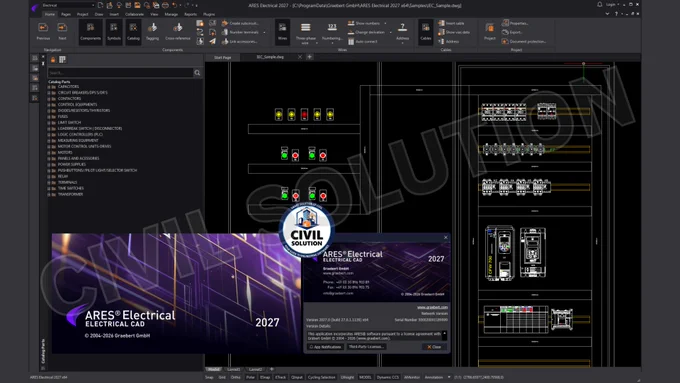This screenshot has height=383, width=680.
Task: Click the Undo icon in quick access toolbar
Action: click(174, 5)
